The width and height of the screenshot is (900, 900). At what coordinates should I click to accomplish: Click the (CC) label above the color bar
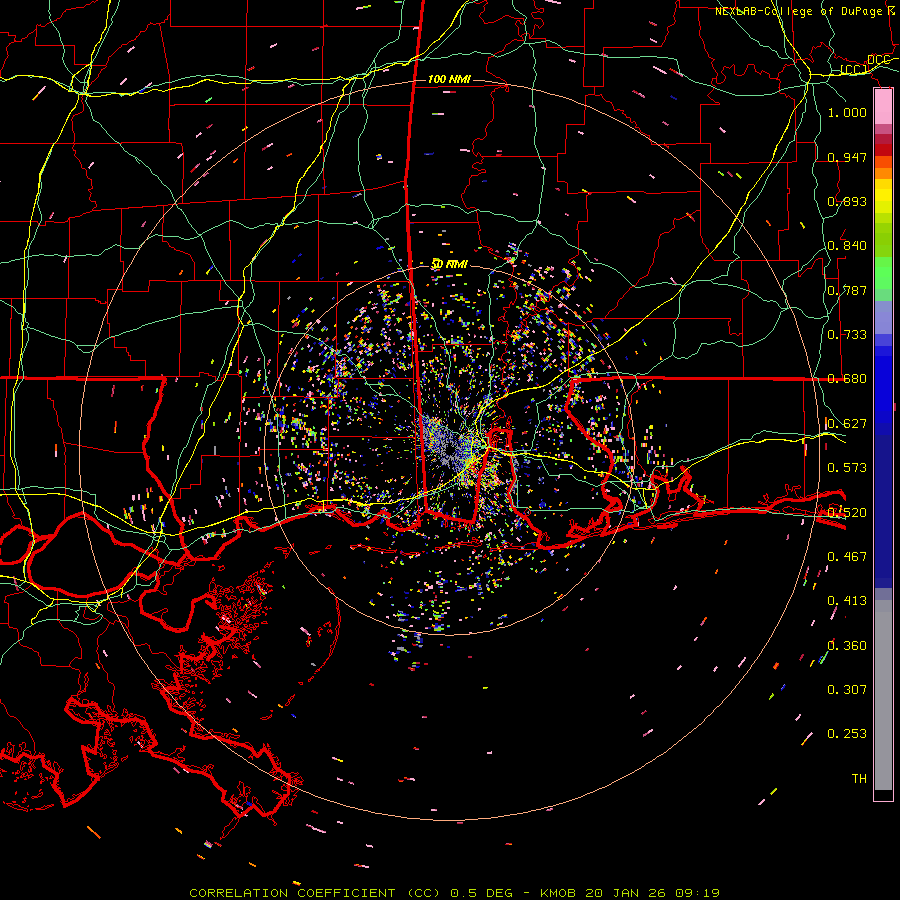click(x=854, y=70)
